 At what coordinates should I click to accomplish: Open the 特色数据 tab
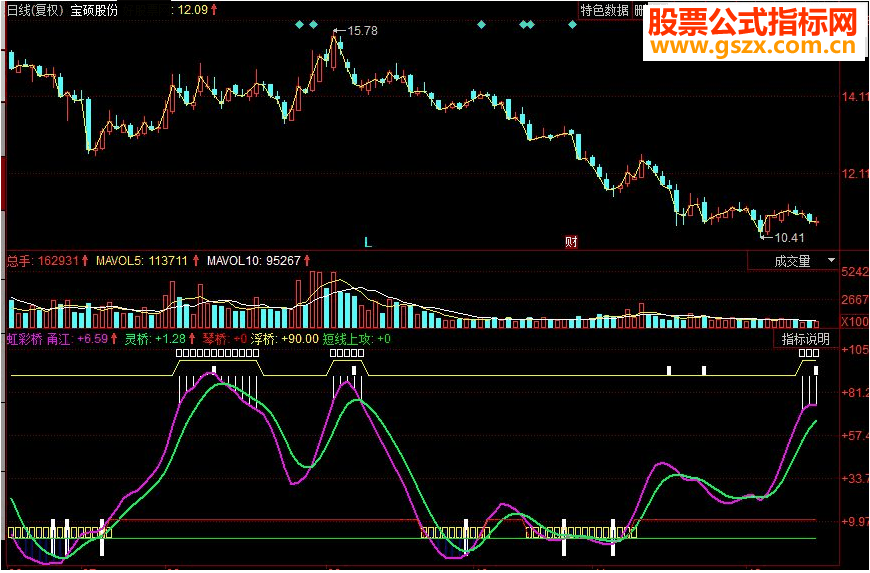click(x=604, y=10)
